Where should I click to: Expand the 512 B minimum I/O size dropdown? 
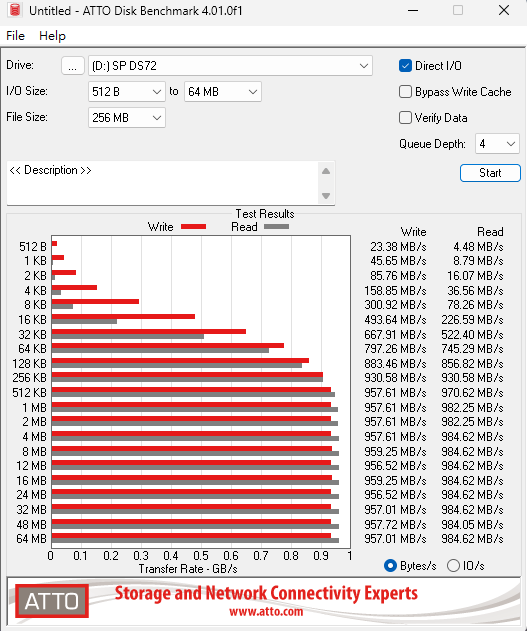click(x=127, y=92)
